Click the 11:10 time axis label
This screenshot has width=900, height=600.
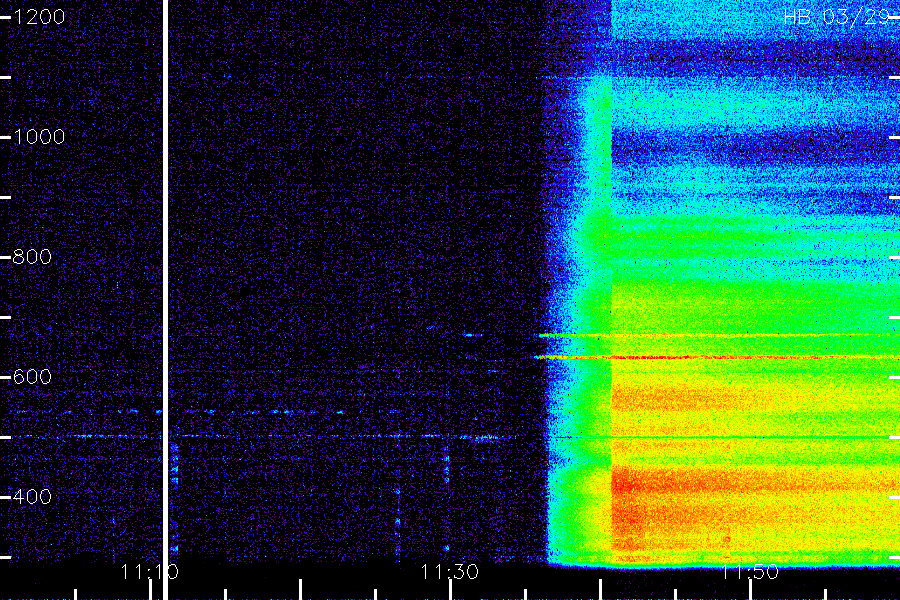pos(149,572)
